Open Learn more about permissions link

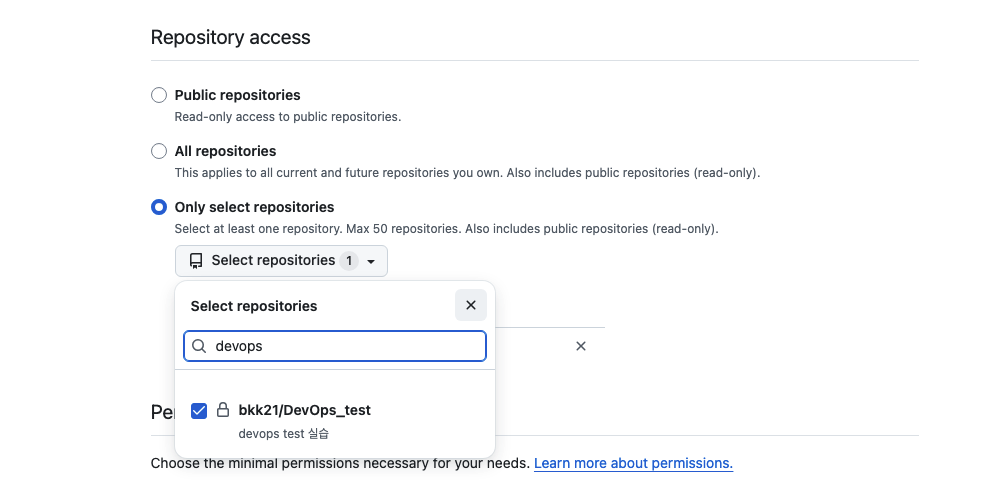[633, 464]
